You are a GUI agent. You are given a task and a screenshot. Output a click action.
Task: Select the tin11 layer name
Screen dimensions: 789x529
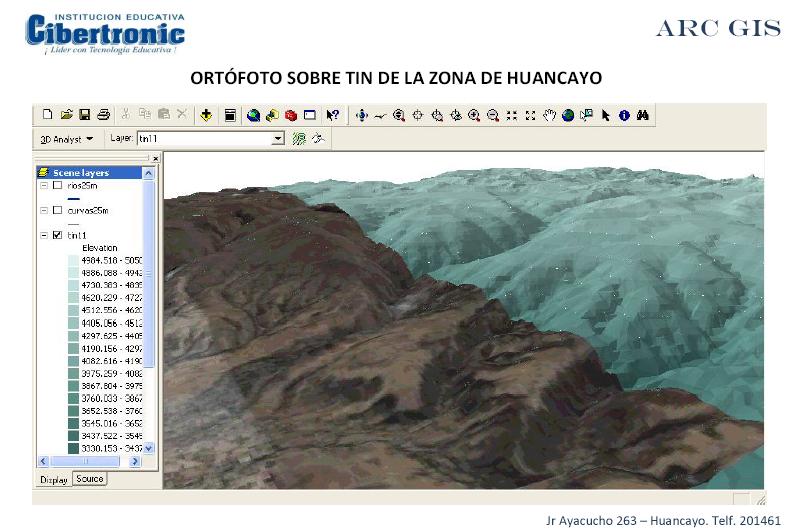[x=77, y=235]
